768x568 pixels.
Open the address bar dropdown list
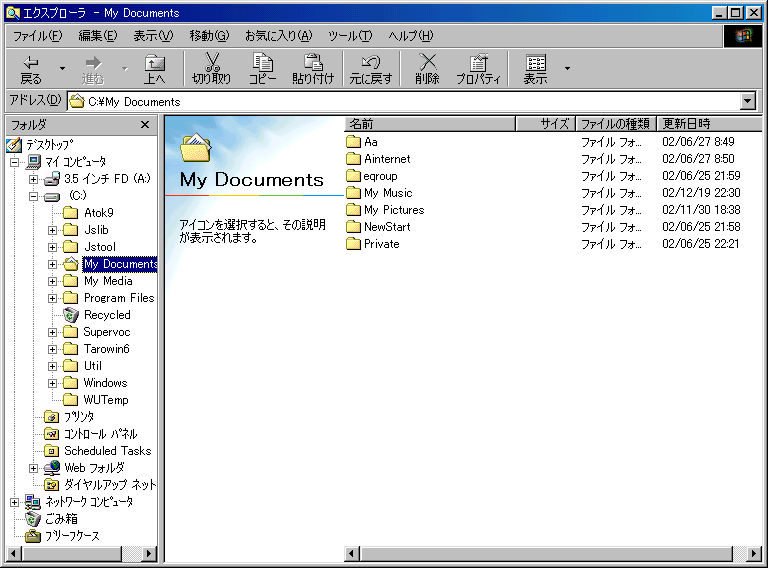coord(747,102)
